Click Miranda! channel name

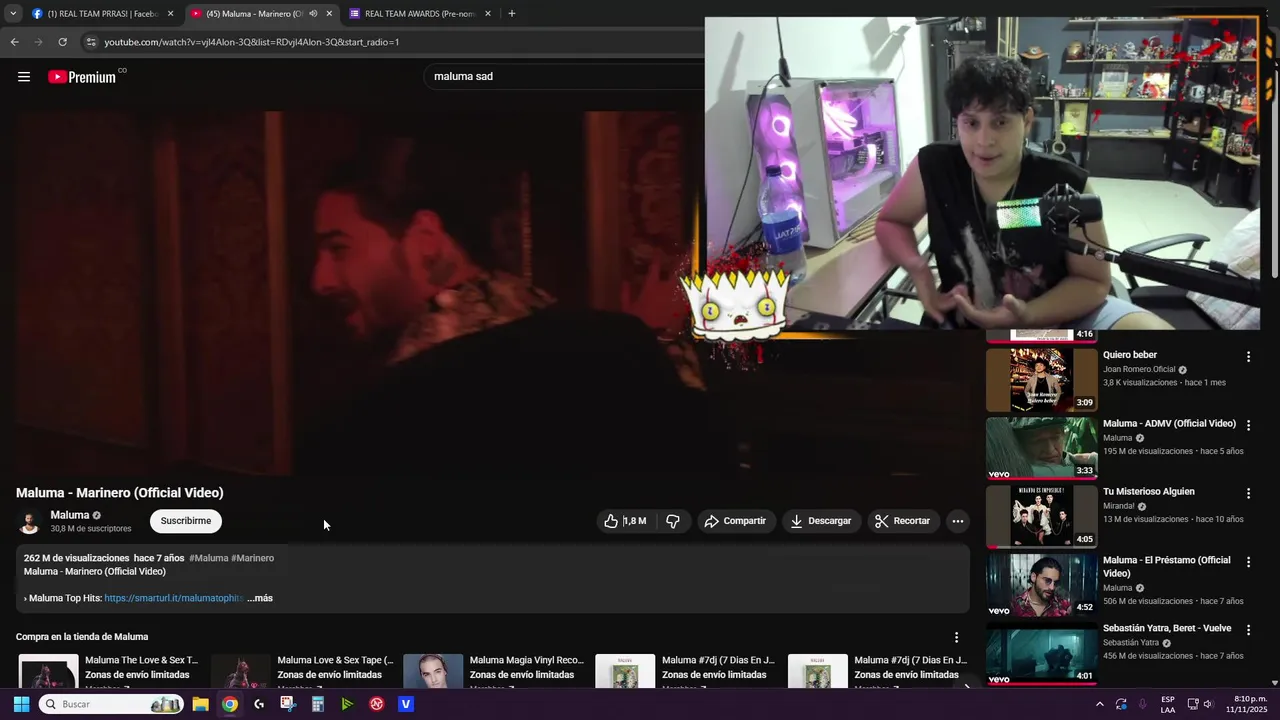coord(1119,506)
